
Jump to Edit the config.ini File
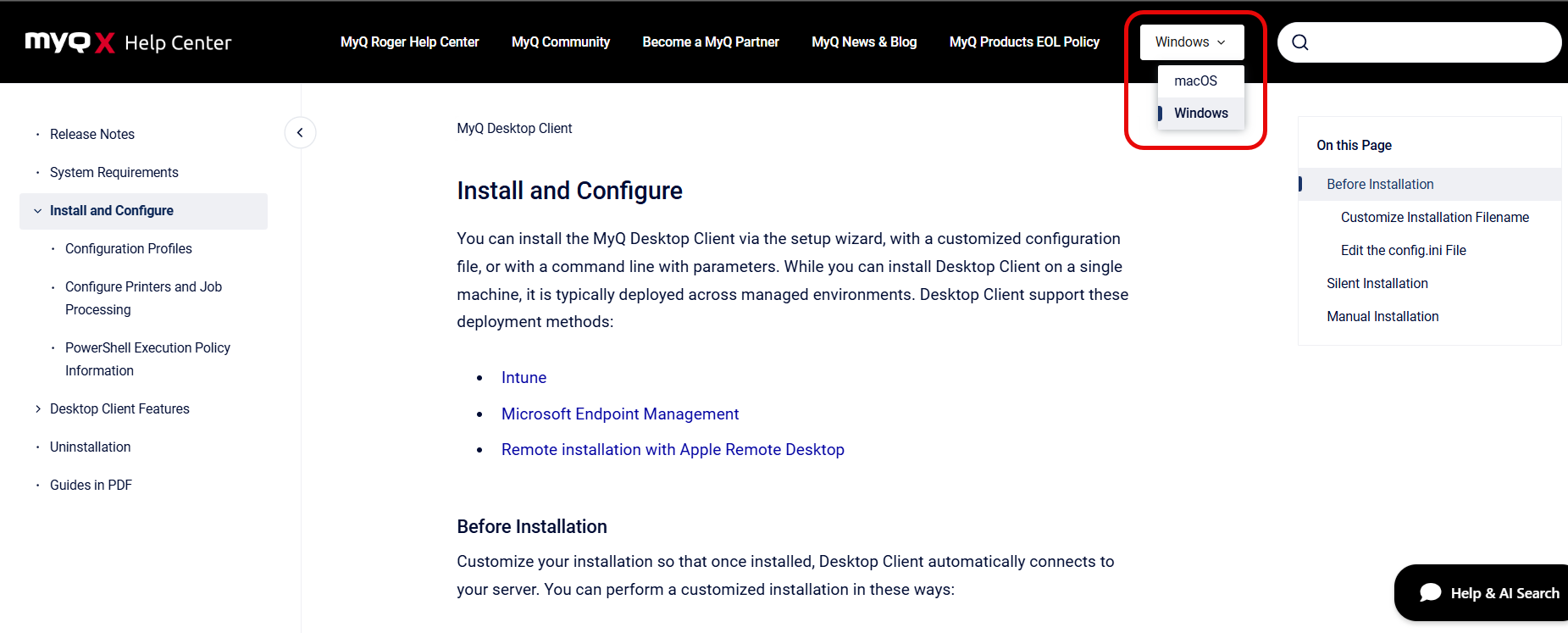pos(1403,251)
